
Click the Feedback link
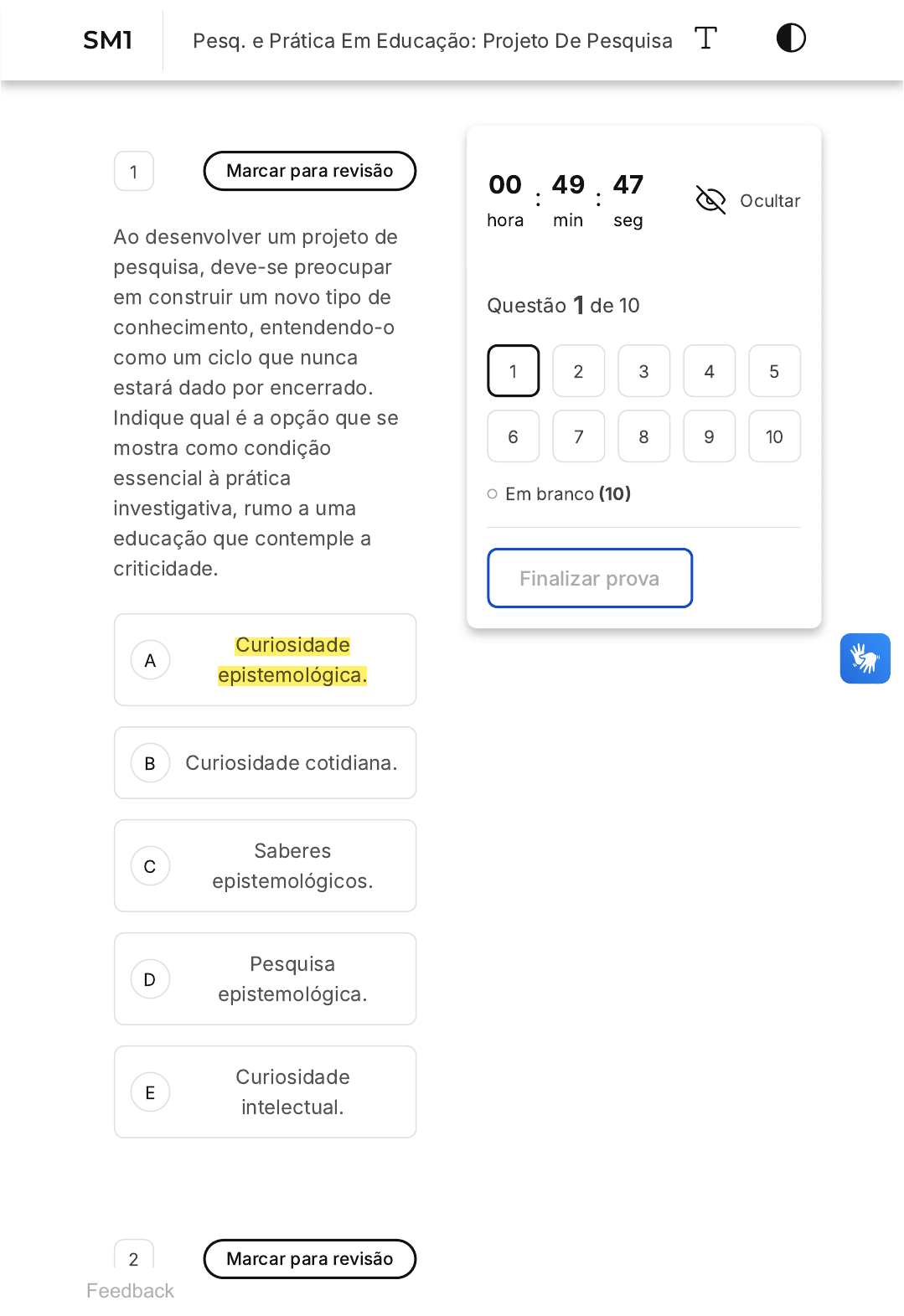click(x=130, y=1291)
